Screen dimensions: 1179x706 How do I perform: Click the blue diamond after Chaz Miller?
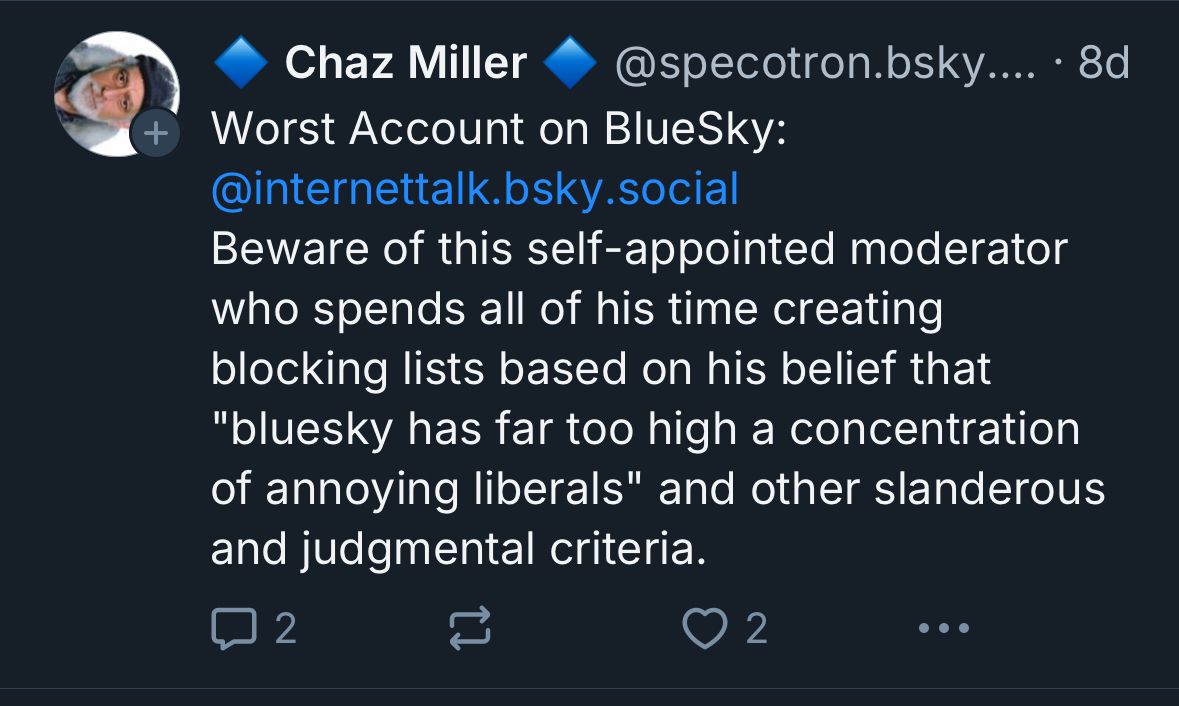[x=569, y=65]
